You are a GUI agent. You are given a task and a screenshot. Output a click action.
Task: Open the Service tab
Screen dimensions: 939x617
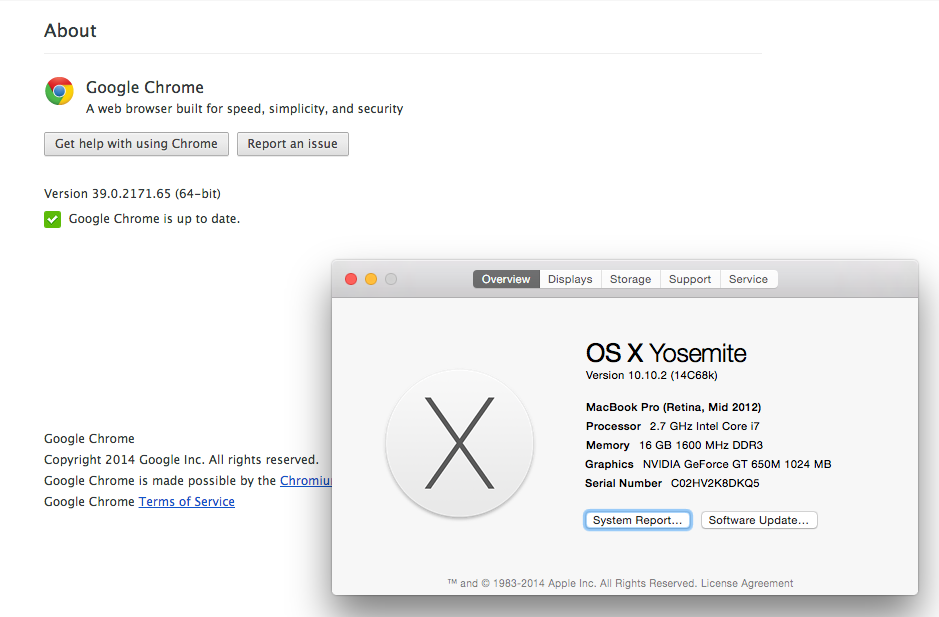point(749,279)
